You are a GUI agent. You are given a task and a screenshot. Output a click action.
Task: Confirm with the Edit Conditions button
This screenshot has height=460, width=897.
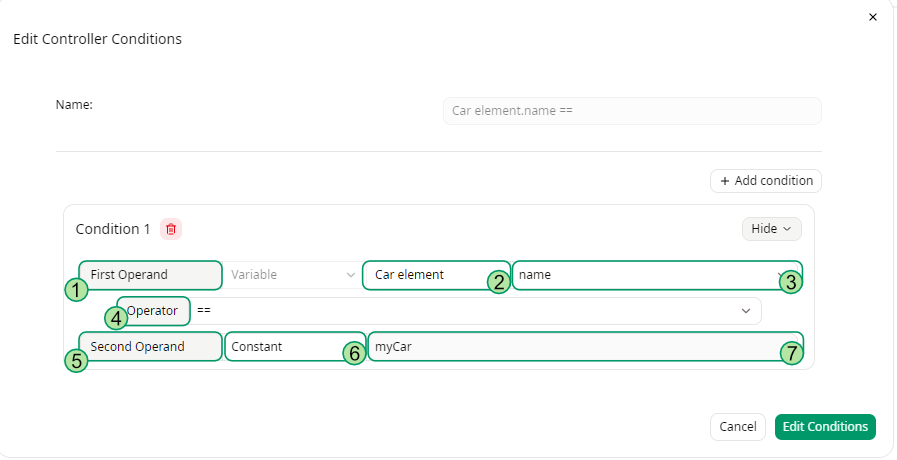[825, 427]
